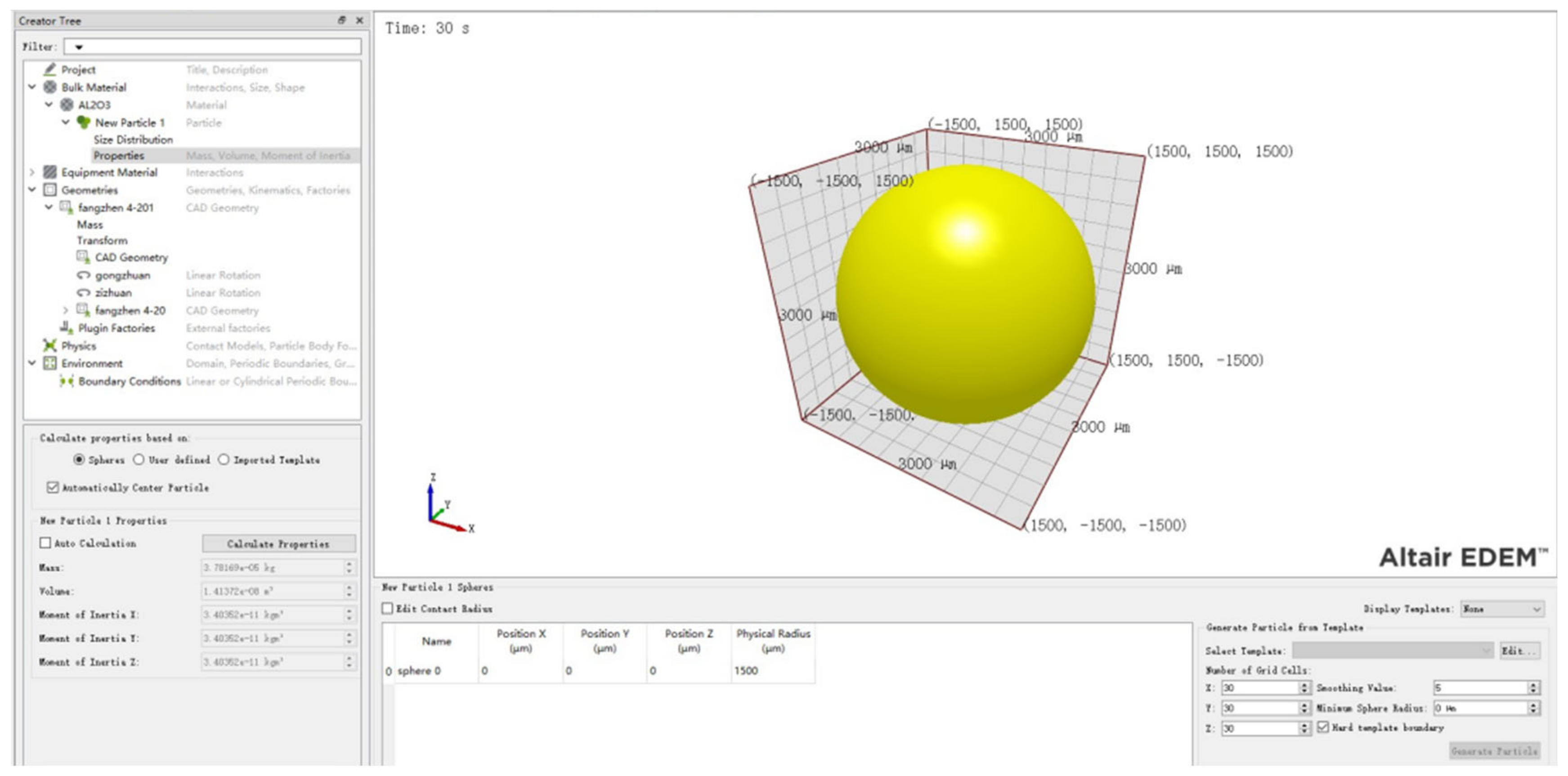The height and width of the screenshot is (776, 1568).
Task: Expand the Equipment Material tree node
Action: [32, 172]
